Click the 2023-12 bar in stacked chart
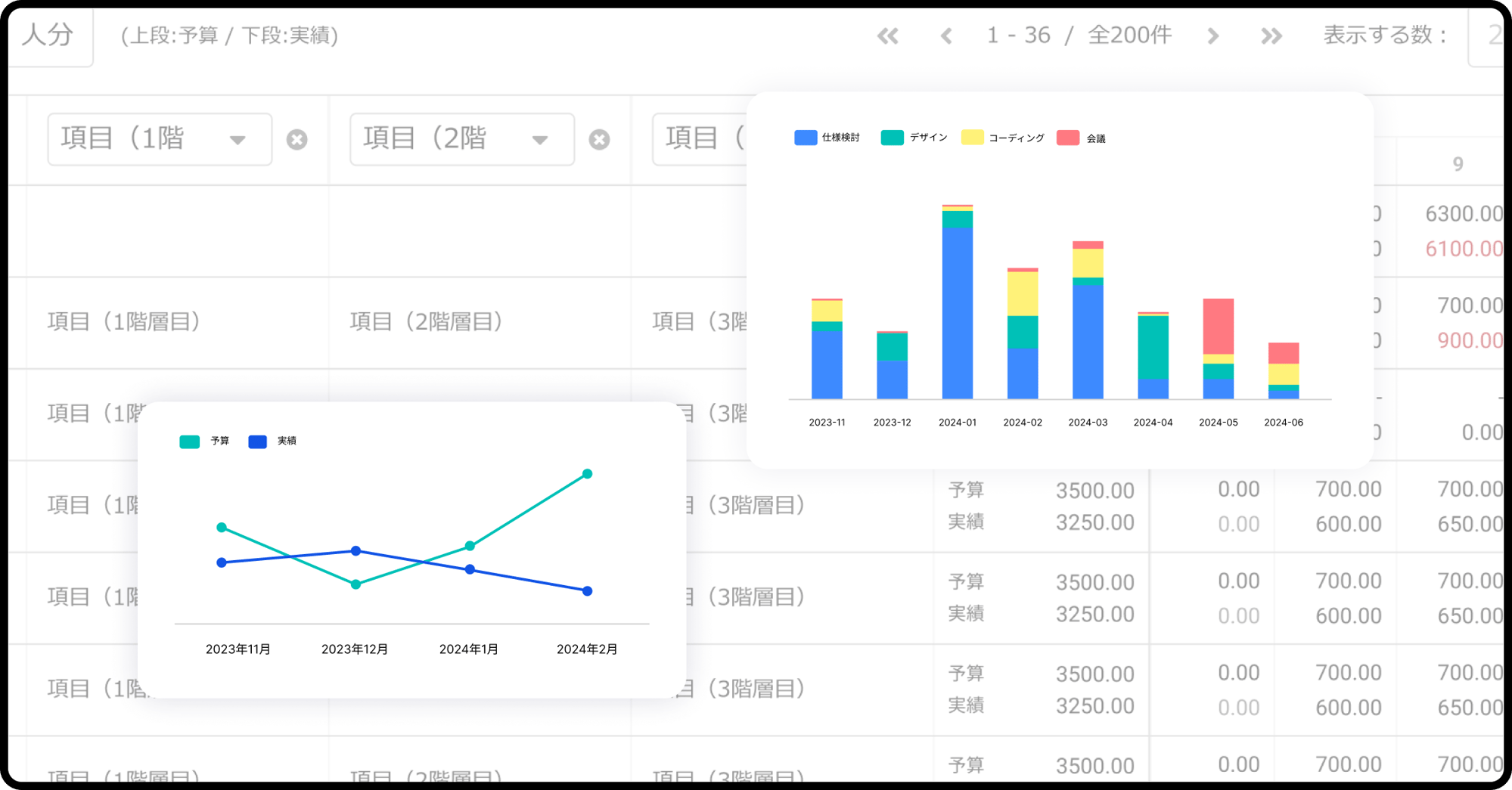The height and width of the screenshot is (790, 1512). click(x=892, y=365)
